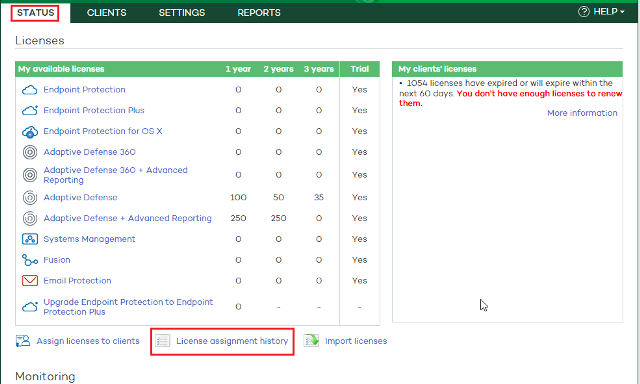Open the Systems Management link
Screen dimensions: 640x384
(89, 239)
